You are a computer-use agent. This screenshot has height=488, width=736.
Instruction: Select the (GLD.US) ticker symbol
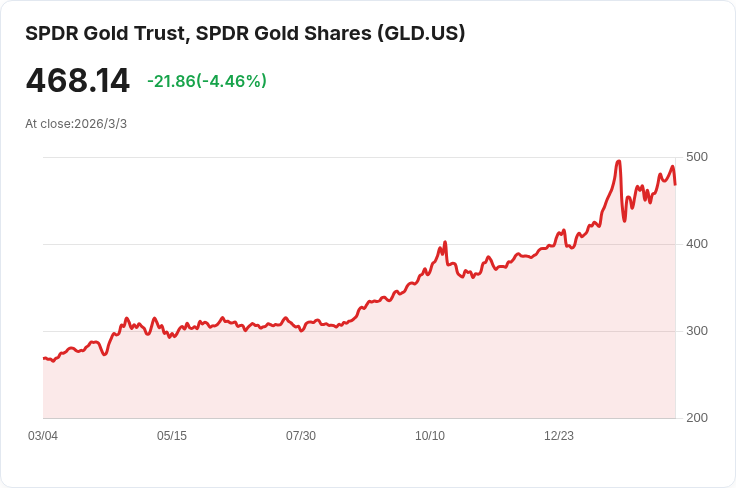click(420, 33)
